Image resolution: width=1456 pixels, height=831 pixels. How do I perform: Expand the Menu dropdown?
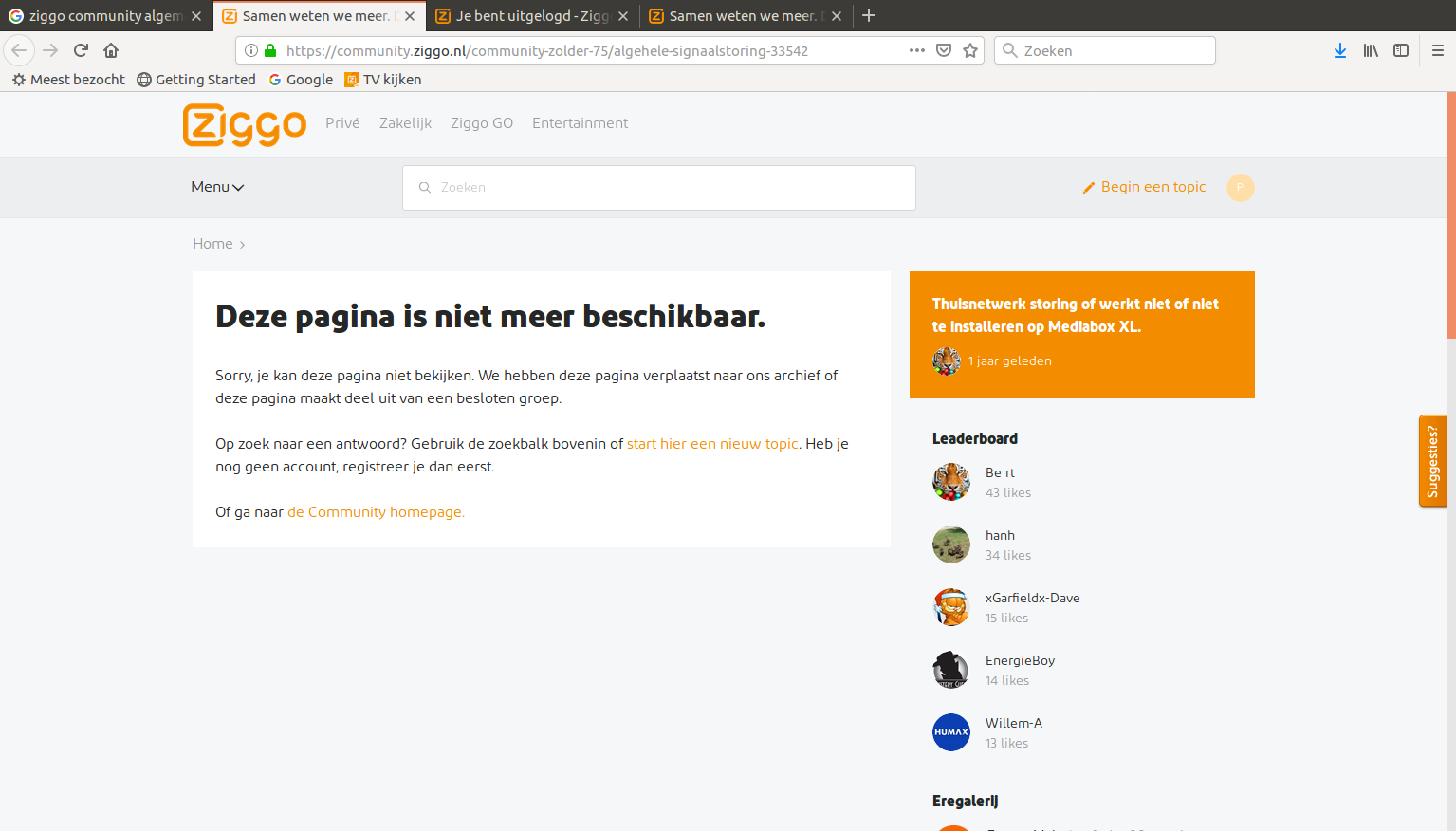[217, 187]
